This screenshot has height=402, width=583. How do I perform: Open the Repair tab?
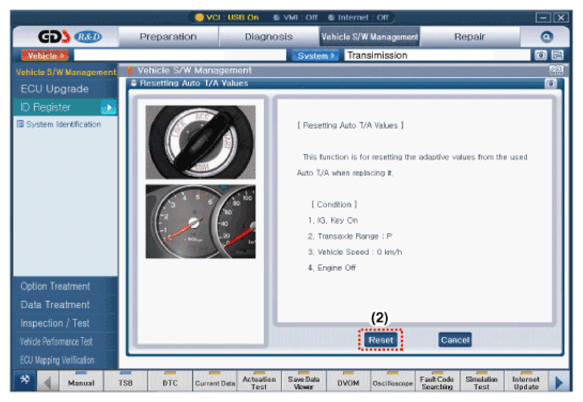470,36
